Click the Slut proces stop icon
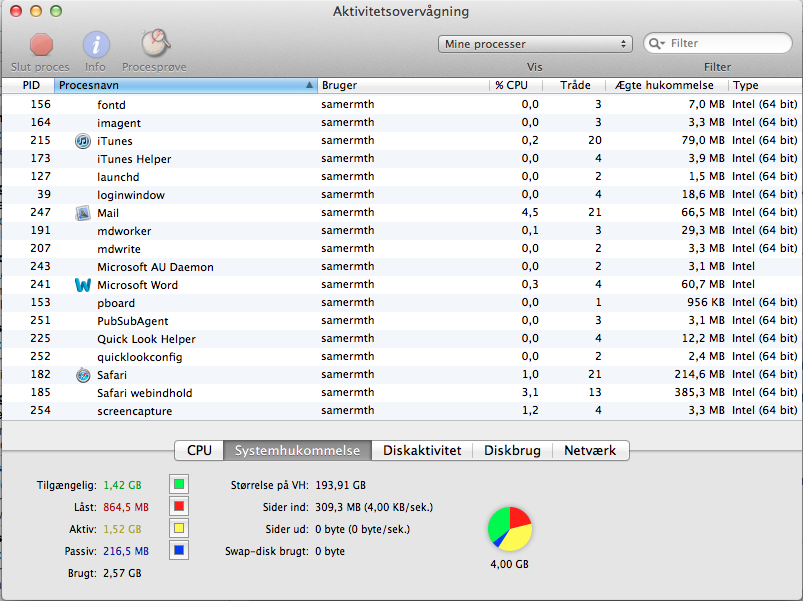Screen dimensions: 803x601 coord(41,45)
